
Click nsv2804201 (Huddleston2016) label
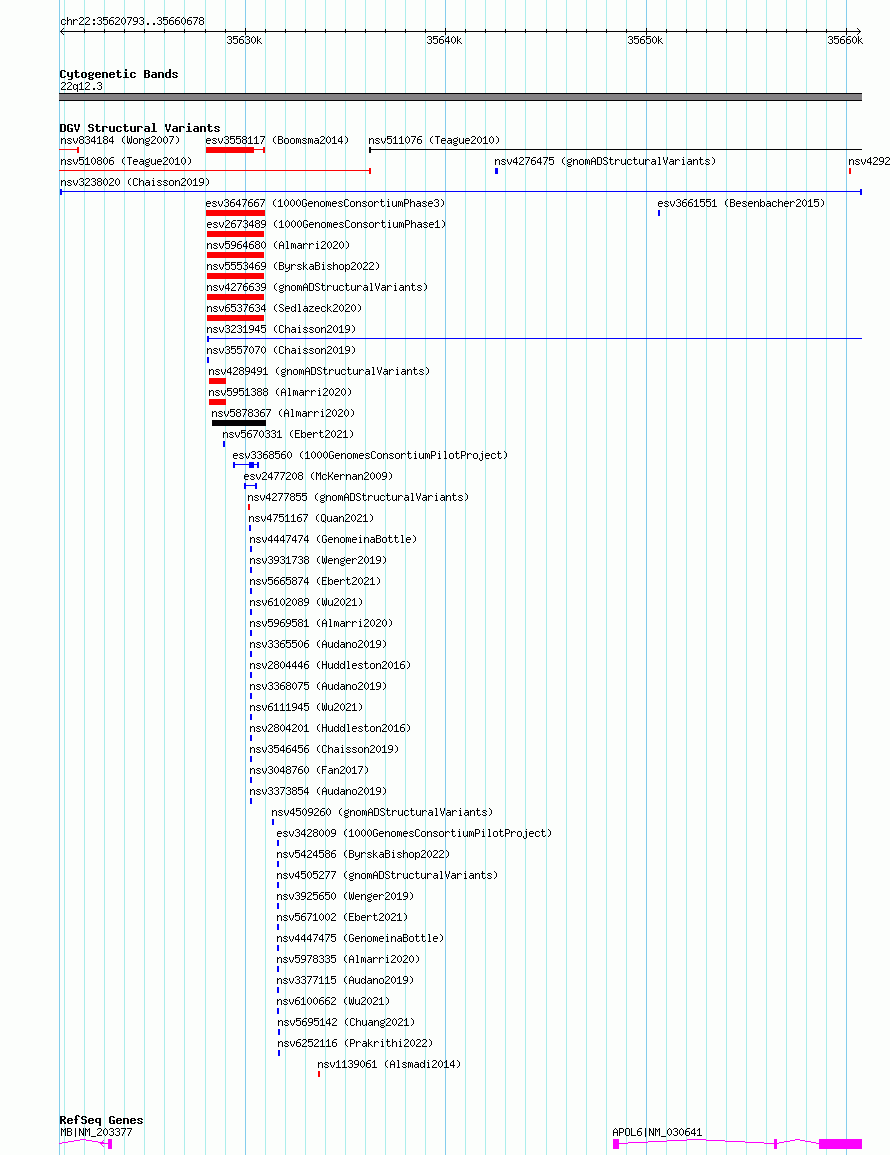click(330, 729)
